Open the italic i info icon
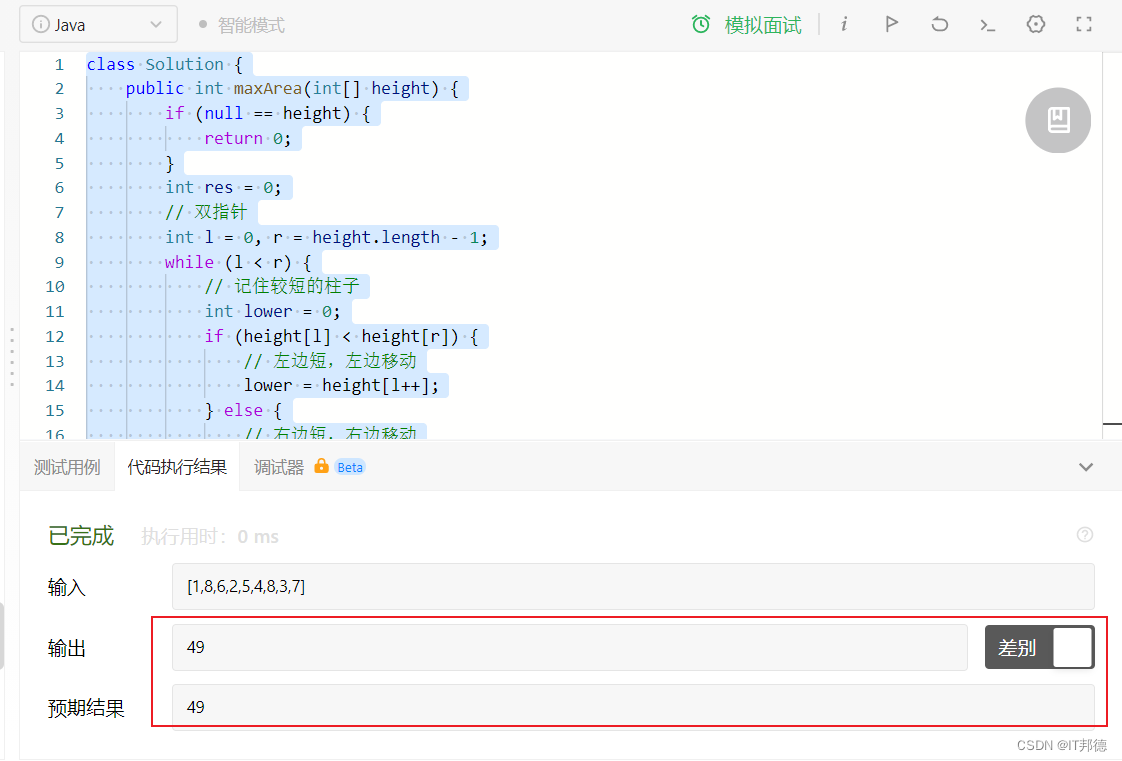1122x761 pixels. point(844,24)
